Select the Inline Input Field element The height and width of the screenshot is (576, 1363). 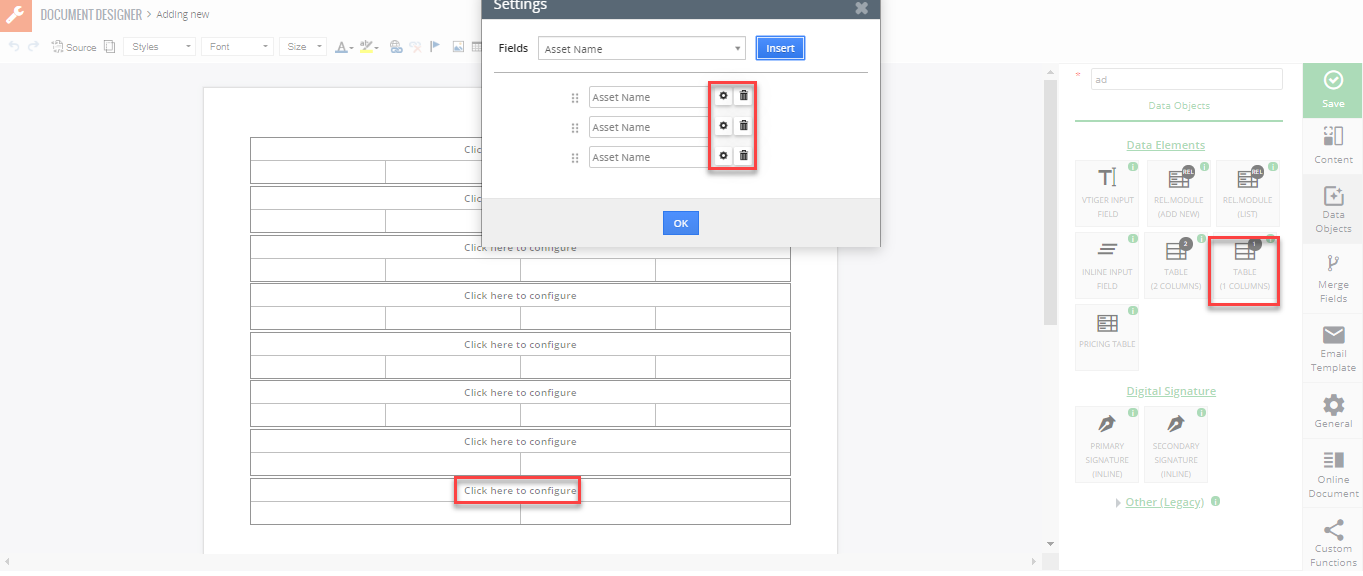click(x=1107, y=265)
